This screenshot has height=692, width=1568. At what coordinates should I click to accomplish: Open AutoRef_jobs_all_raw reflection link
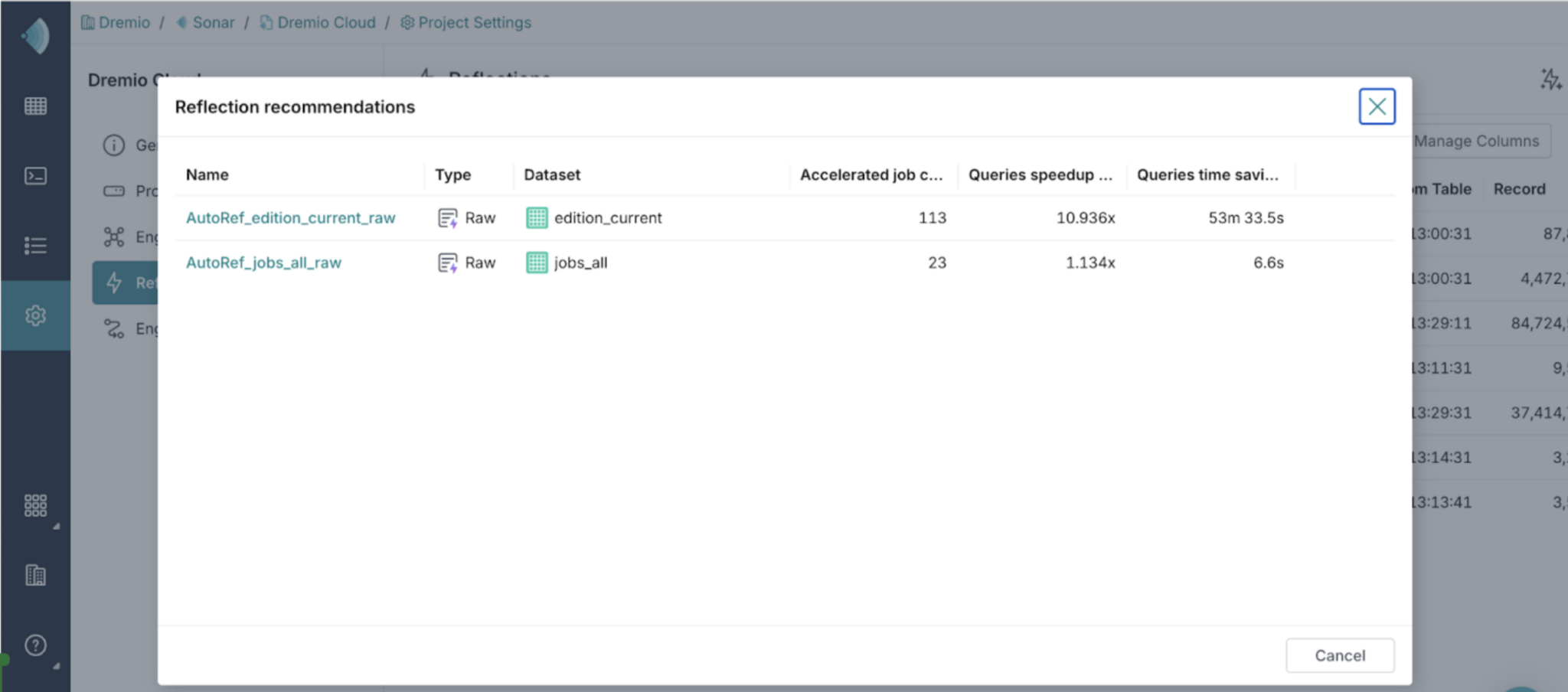pos(263,263)
